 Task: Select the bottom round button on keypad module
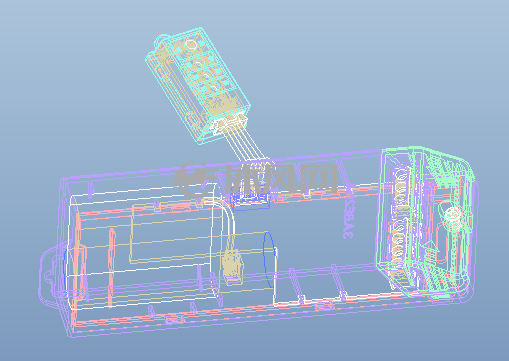(x=214, y=87)
